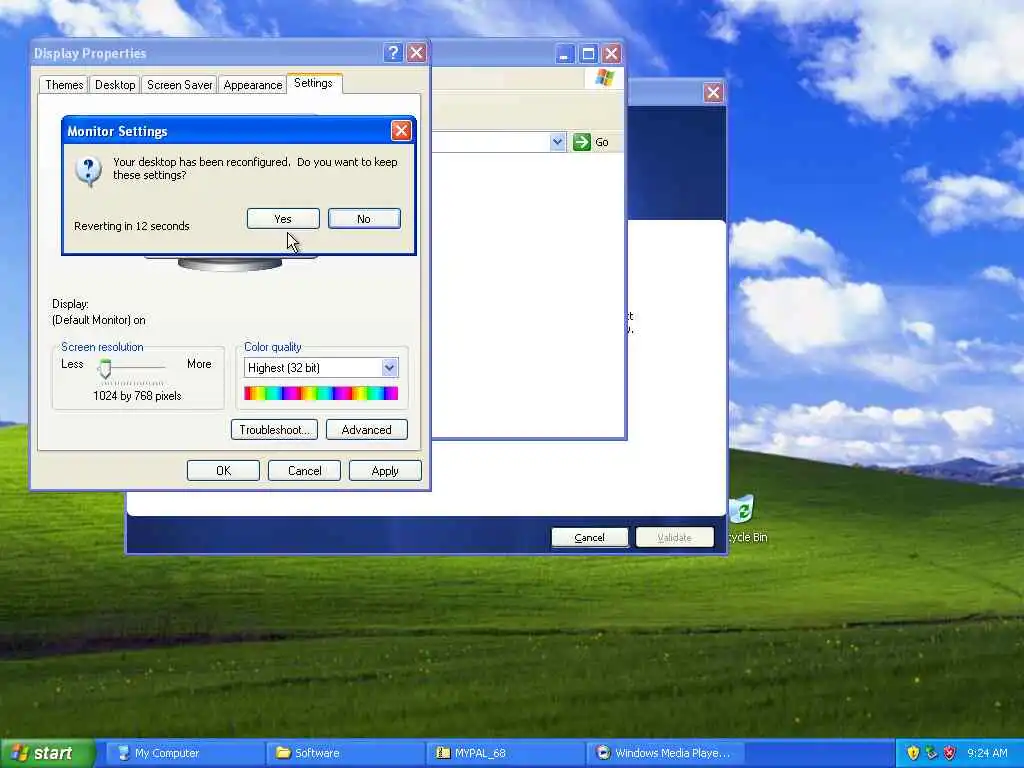Viewport: 1024px width, 768px height.
Task: Click the color quality spectrum bar
Action: 321,393
